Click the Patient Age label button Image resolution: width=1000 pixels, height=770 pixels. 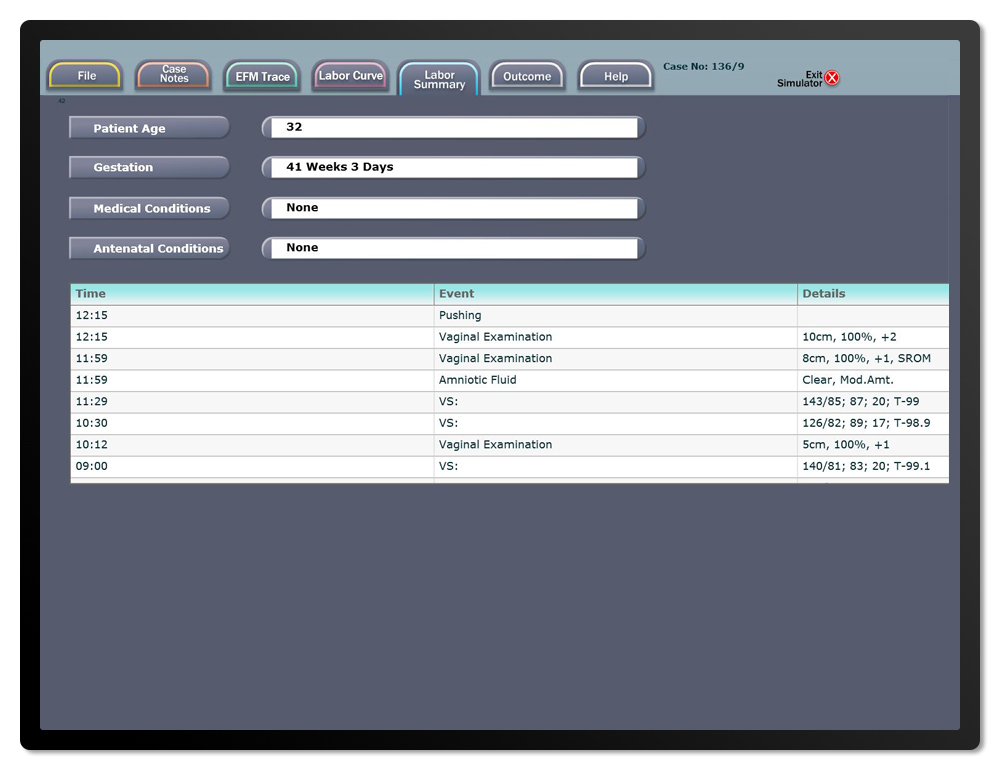click(x=149, y=128)
